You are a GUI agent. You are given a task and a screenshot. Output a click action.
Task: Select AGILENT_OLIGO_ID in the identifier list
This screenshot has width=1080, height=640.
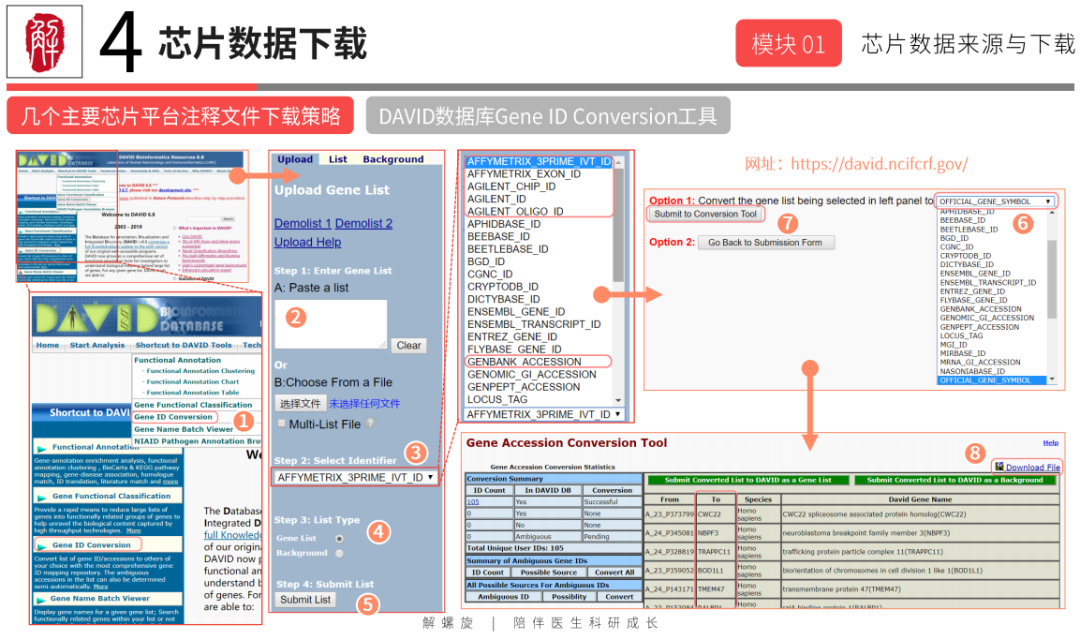(515, 211)
